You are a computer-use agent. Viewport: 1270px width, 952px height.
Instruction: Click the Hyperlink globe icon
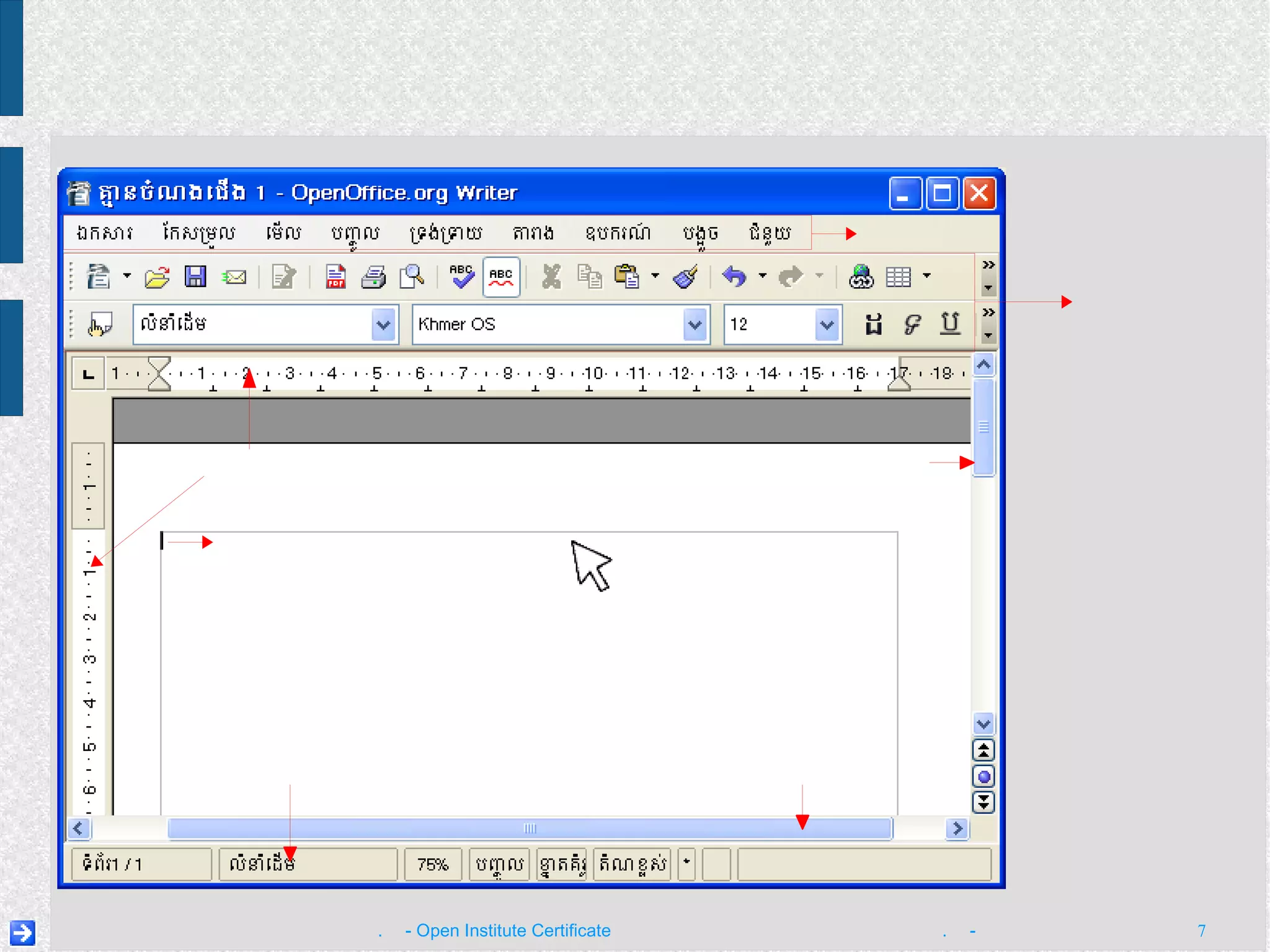coord(861,277)
